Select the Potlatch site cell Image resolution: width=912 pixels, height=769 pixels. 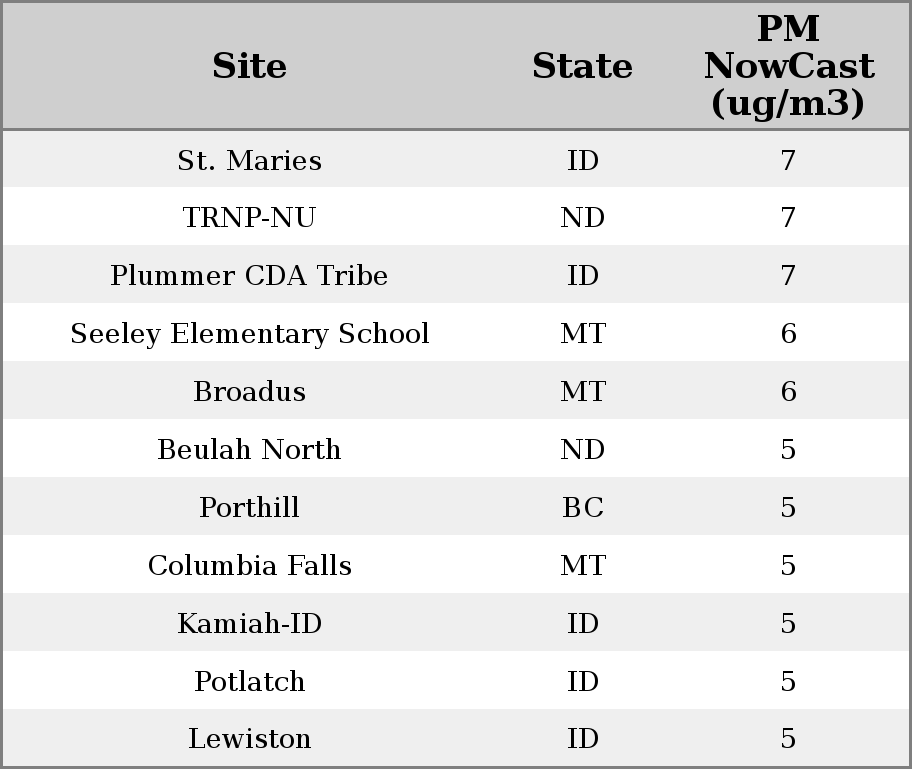pos(249,682)
